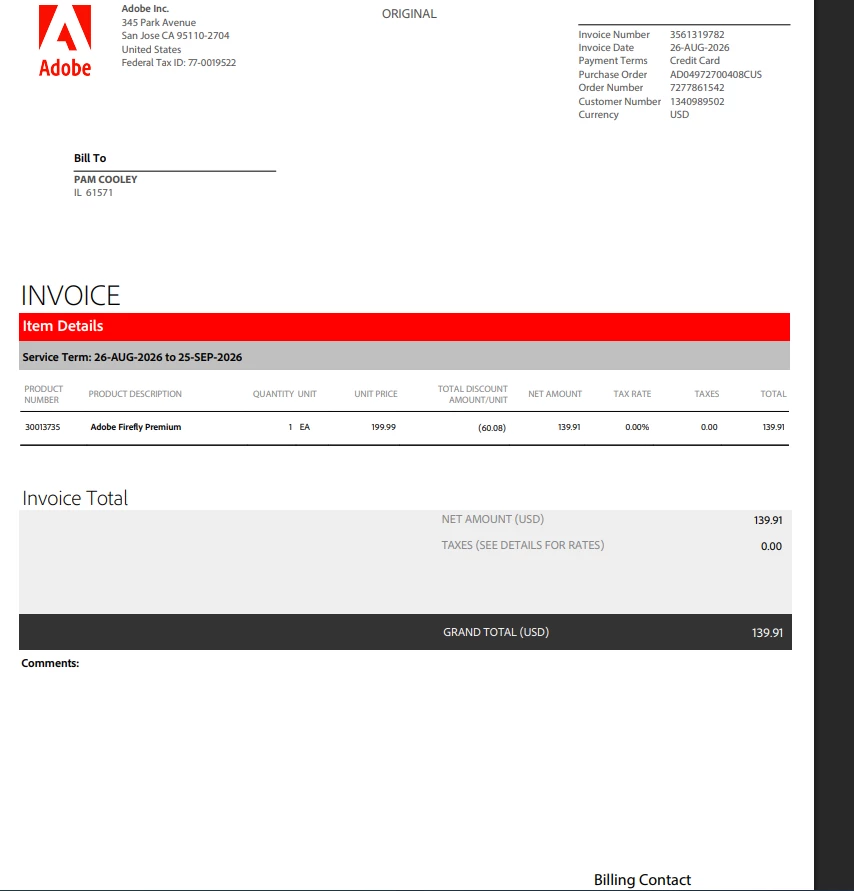This screenshot has width=854, height=891.
Task: Click the INVOICE heading
Action: point(70,295)
